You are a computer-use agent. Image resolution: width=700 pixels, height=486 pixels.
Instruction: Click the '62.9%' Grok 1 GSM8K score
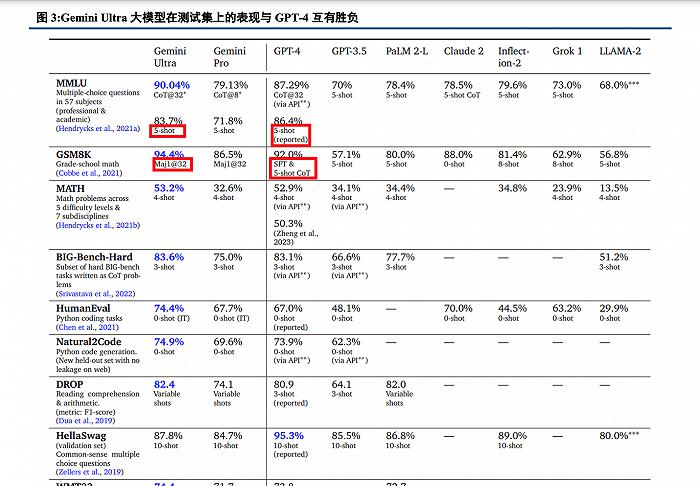(567, 154)
